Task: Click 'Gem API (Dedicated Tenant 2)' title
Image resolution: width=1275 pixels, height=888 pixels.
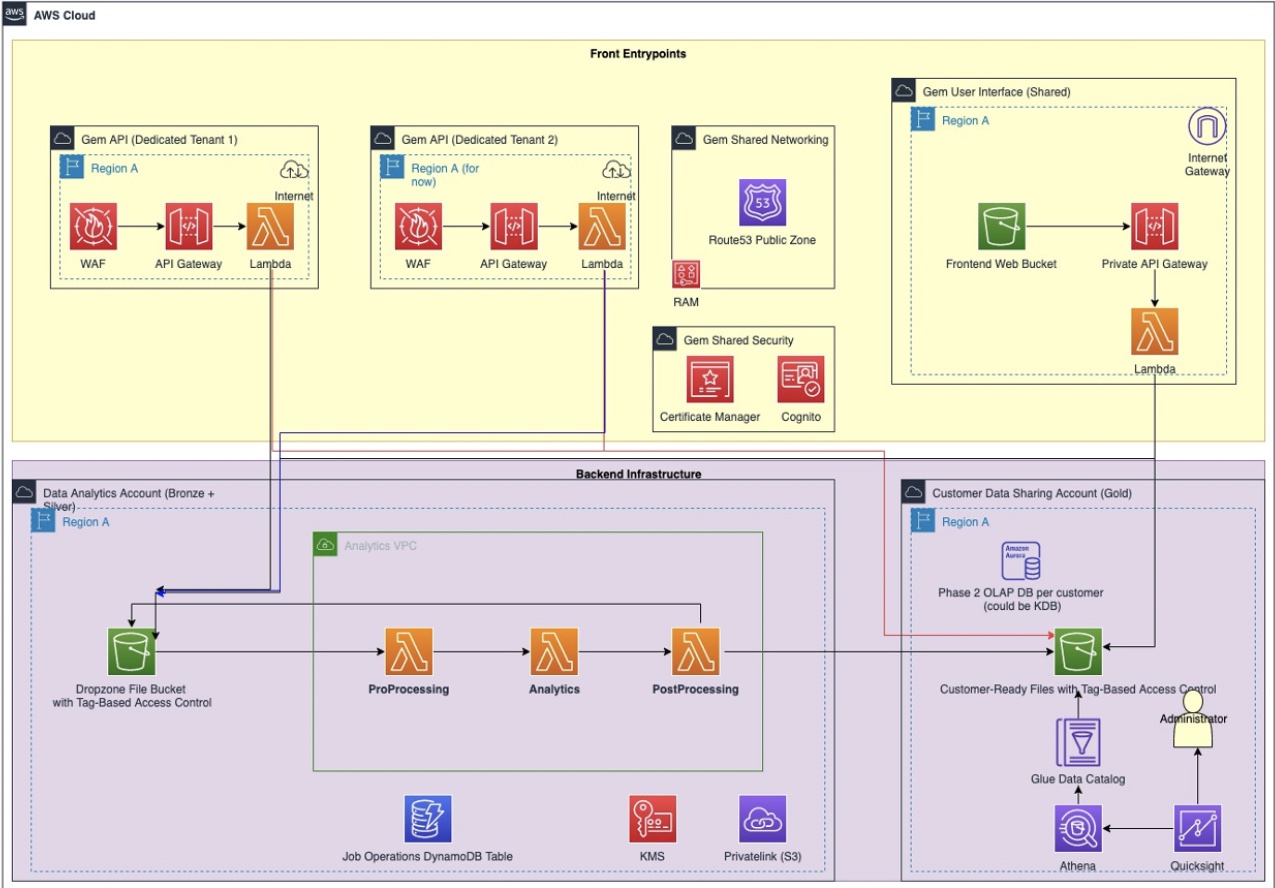Action: coord(479,139)
